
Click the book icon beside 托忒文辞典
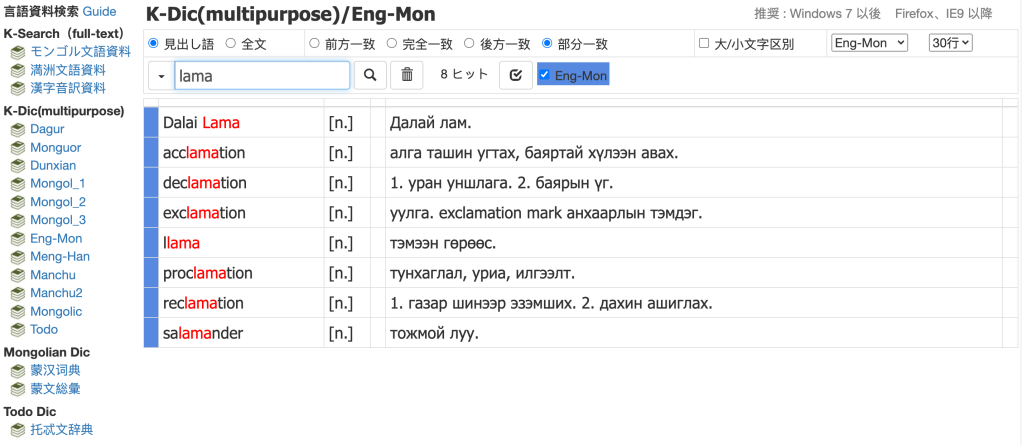pos(17,430)
